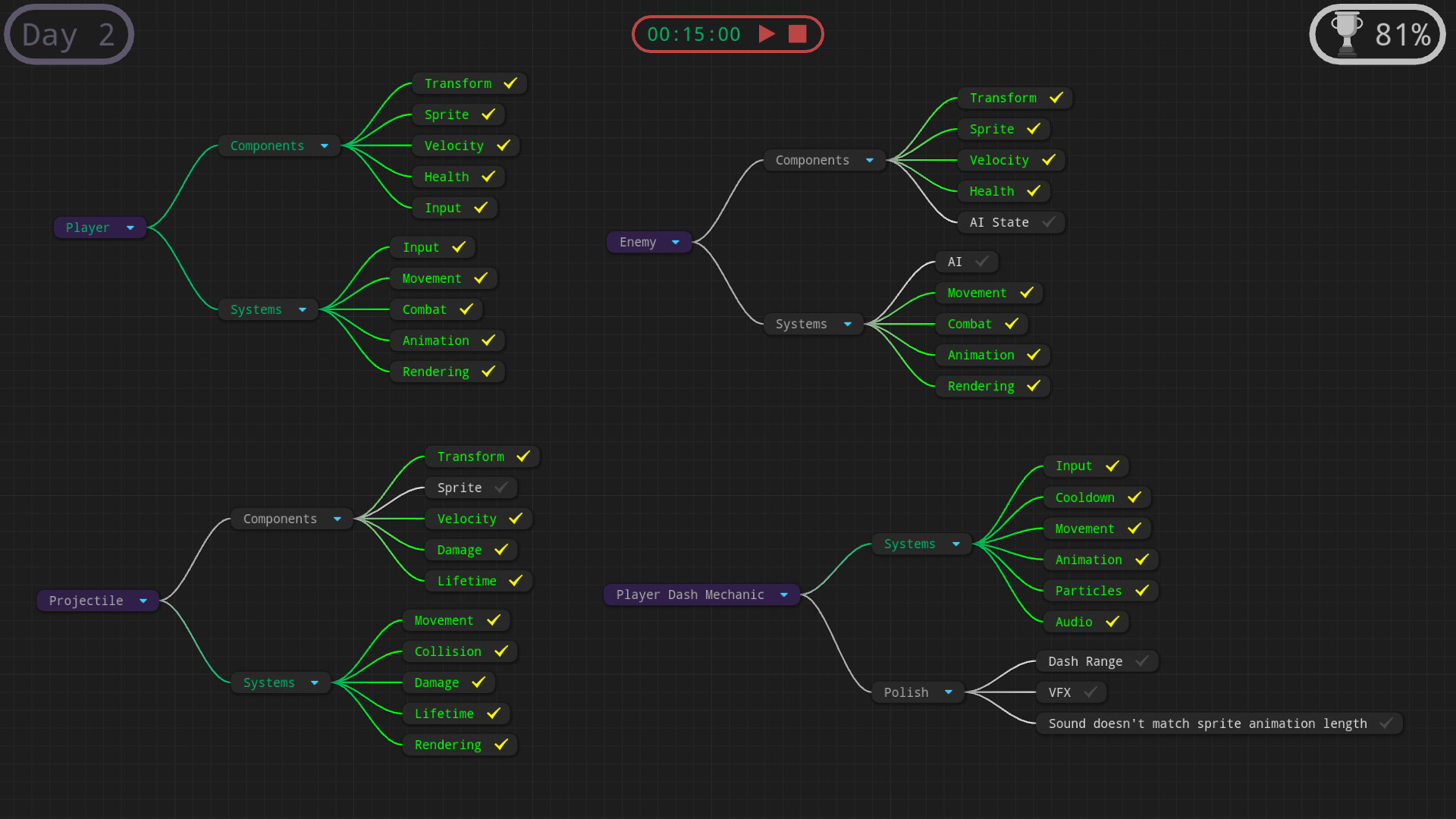Screen dimensions: 1456x819
Task: Uncheck Player Animation checkmark
Action: point(488,340)
